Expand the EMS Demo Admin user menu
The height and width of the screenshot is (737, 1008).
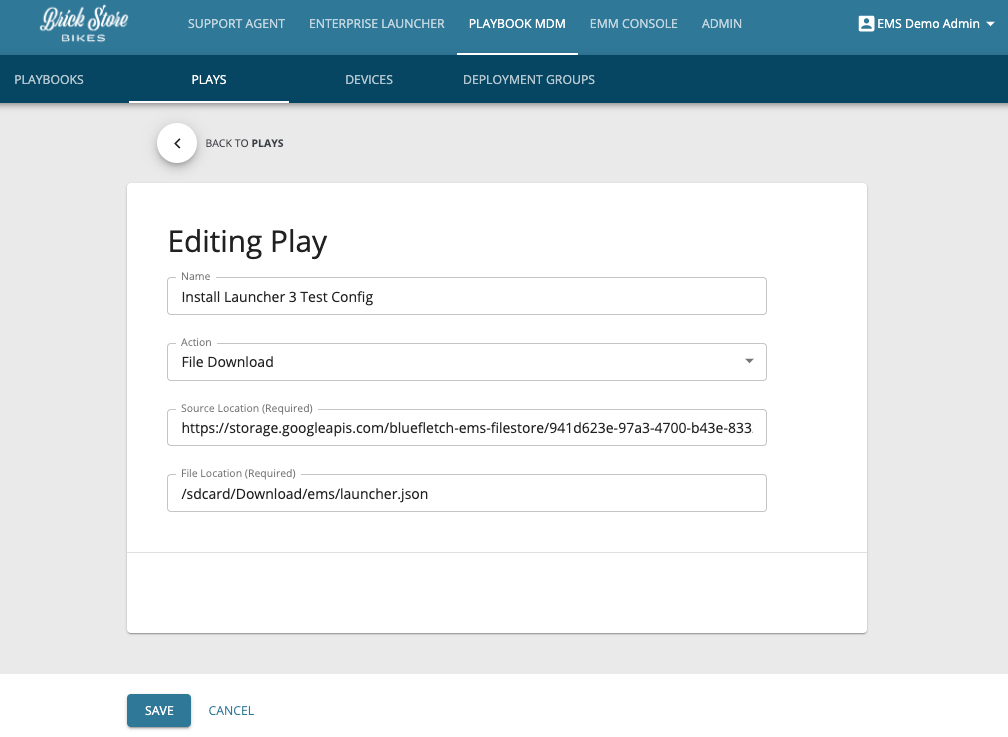(x=925, y=23)
